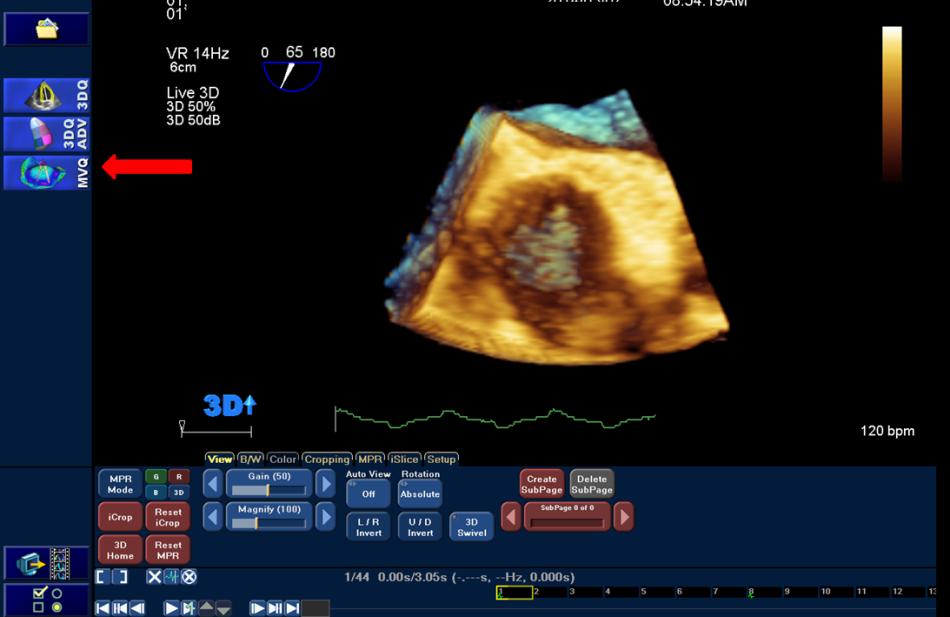Open the iSlice tab
The width and height of the screenshot is (950, 617).
click(x=405, y=459)
